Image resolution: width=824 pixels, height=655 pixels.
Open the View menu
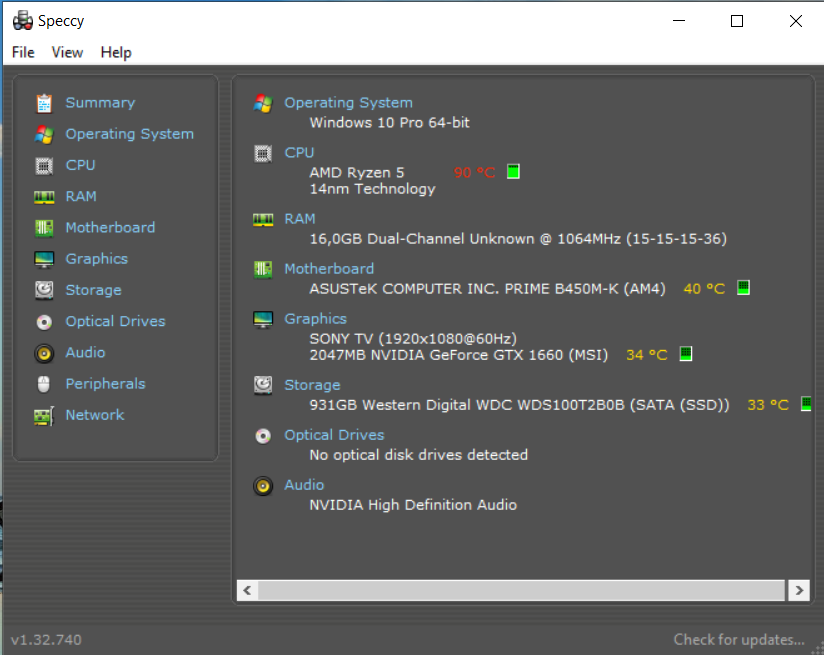point(67,53)
